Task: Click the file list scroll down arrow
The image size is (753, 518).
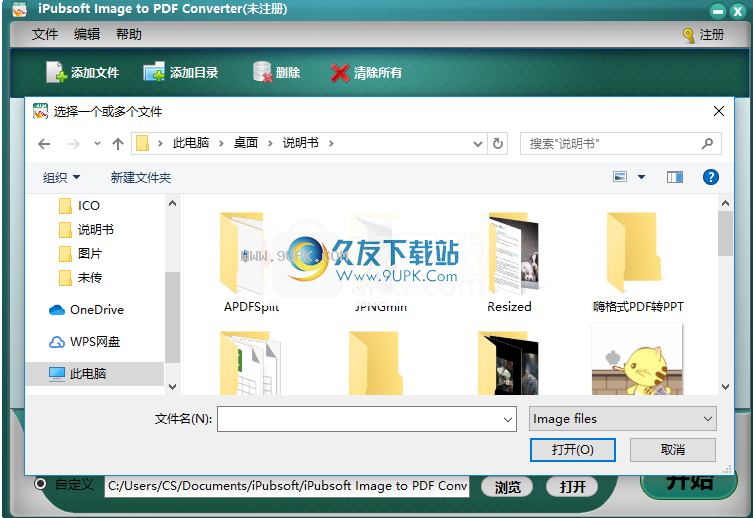Action: point(725,386)
